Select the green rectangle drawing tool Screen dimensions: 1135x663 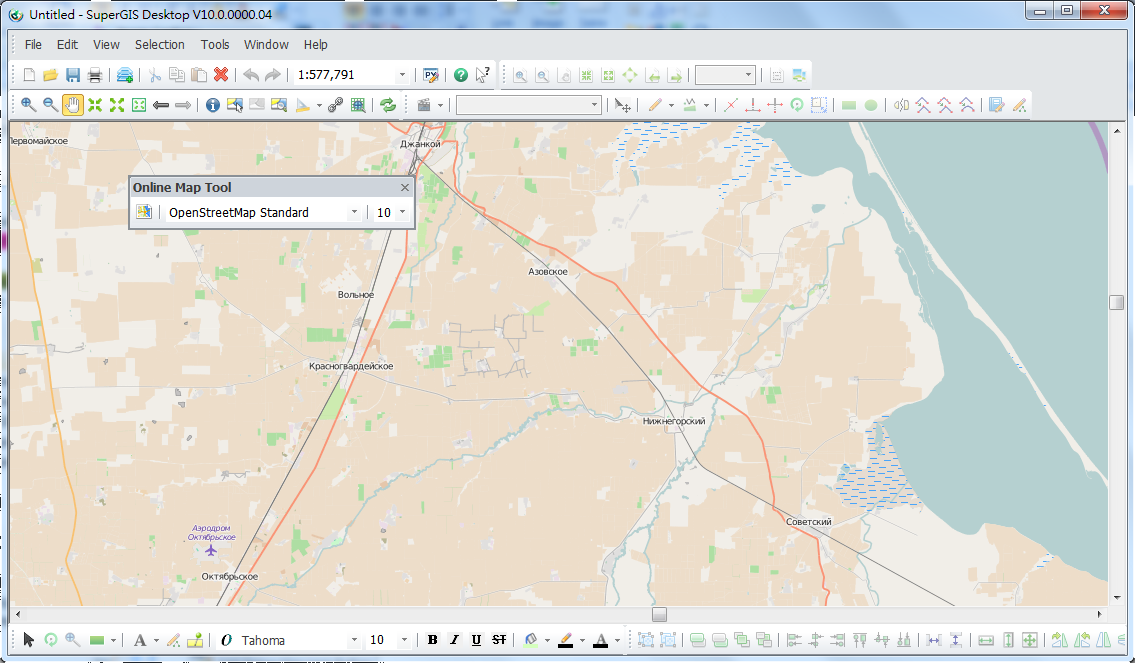coord(97,640)
